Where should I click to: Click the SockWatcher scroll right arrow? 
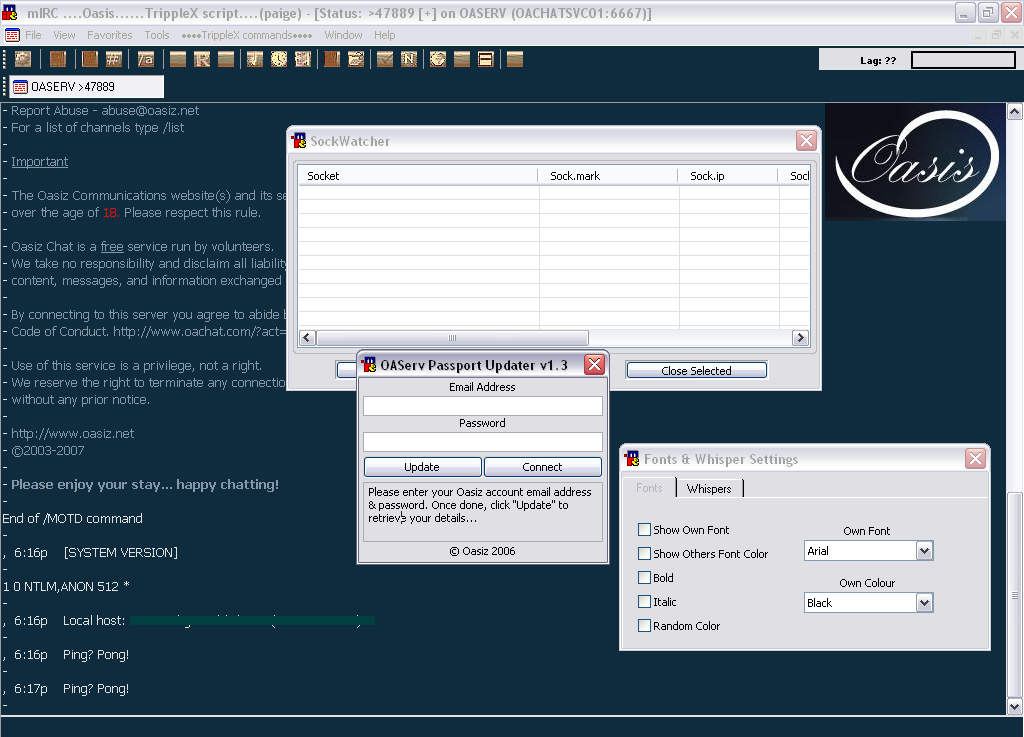(800, 337)
